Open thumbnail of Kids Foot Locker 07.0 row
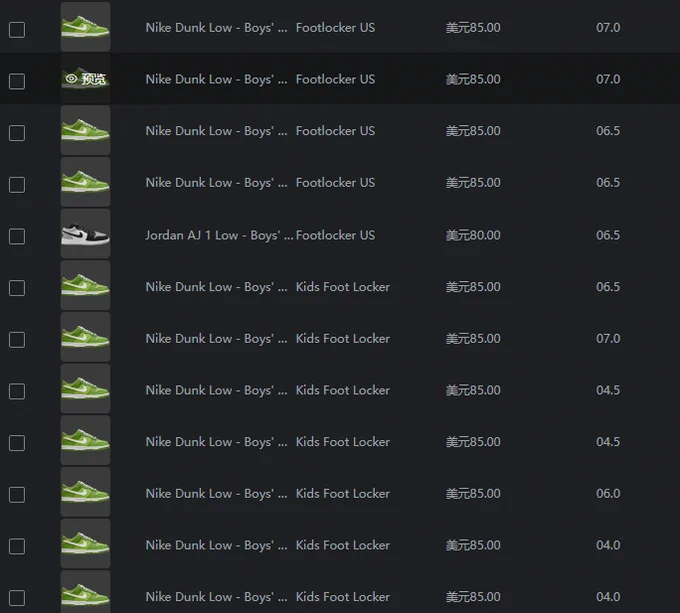Screen dimensions: 680x613 tap(85, 337)
